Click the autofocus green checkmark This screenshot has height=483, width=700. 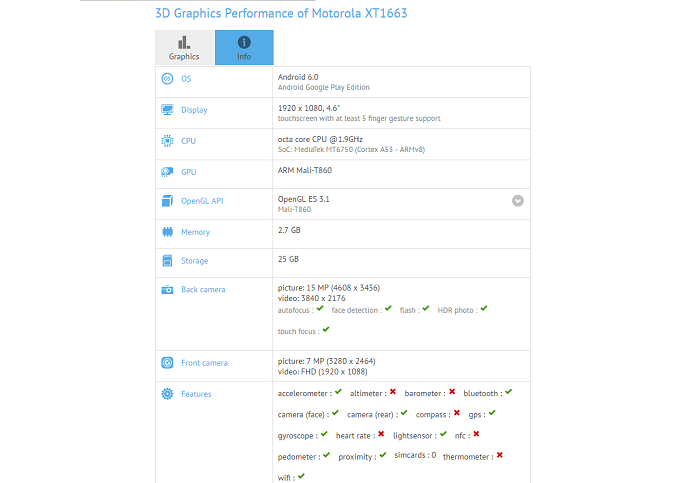tap(320, 309)
